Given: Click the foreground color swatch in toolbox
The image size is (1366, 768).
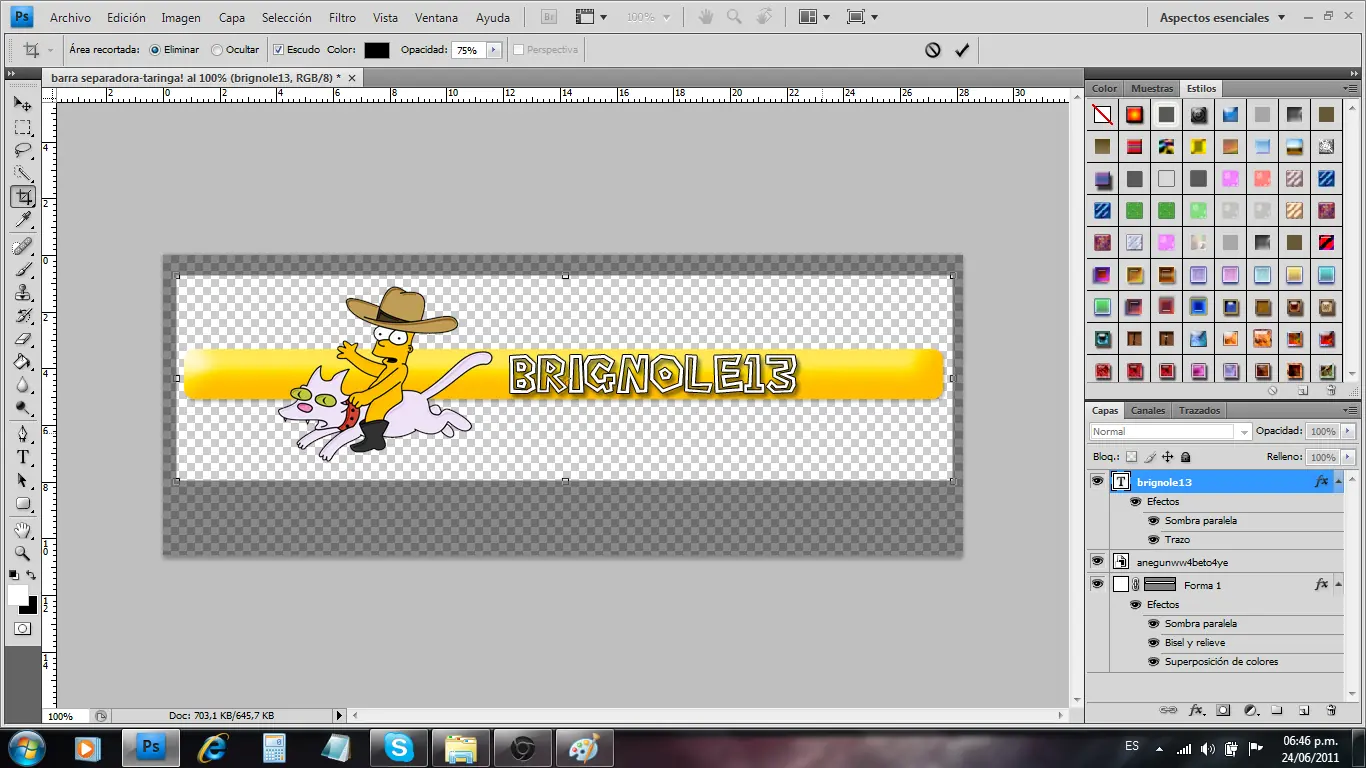Looking at the screenshot, I should [18, 595].
